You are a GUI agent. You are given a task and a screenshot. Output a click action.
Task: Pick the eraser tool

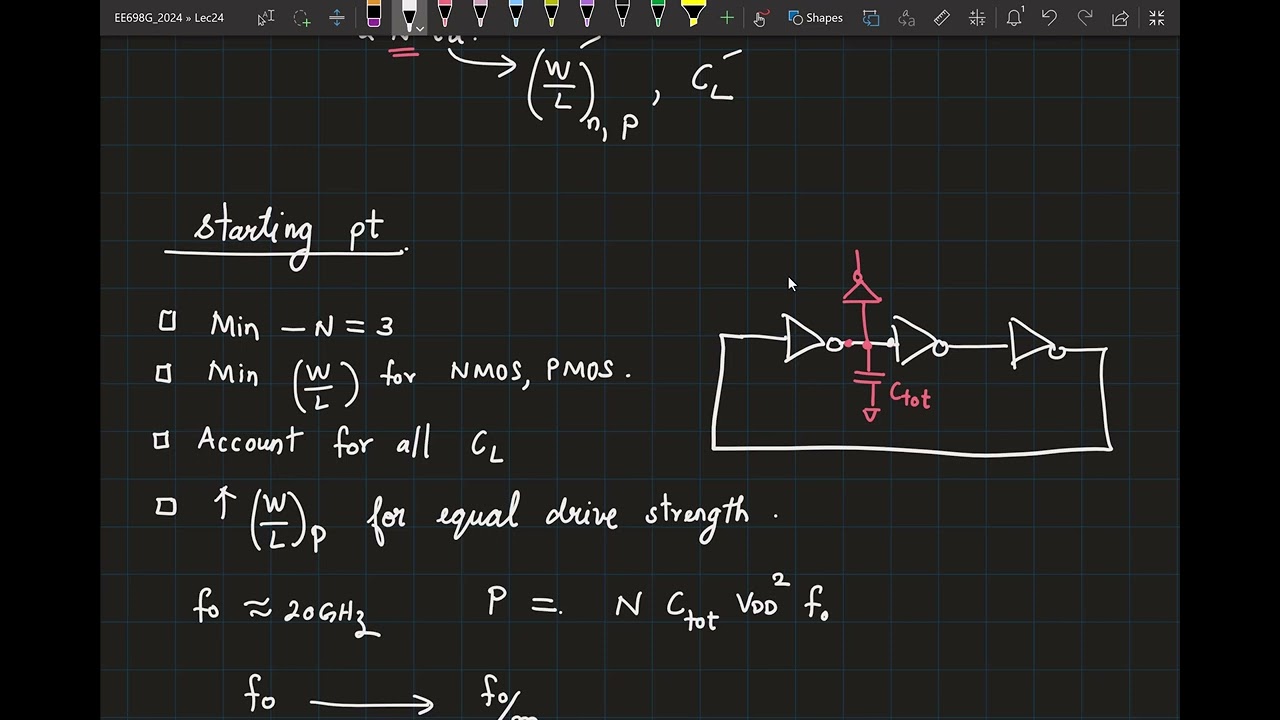point(373,14)
